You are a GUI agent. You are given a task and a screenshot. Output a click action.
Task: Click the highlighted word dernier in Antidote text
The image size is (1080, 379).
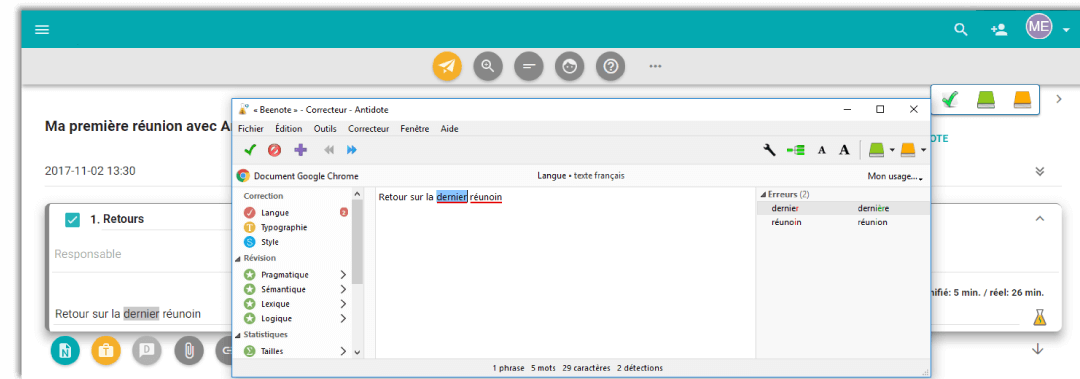coord(452,197)
